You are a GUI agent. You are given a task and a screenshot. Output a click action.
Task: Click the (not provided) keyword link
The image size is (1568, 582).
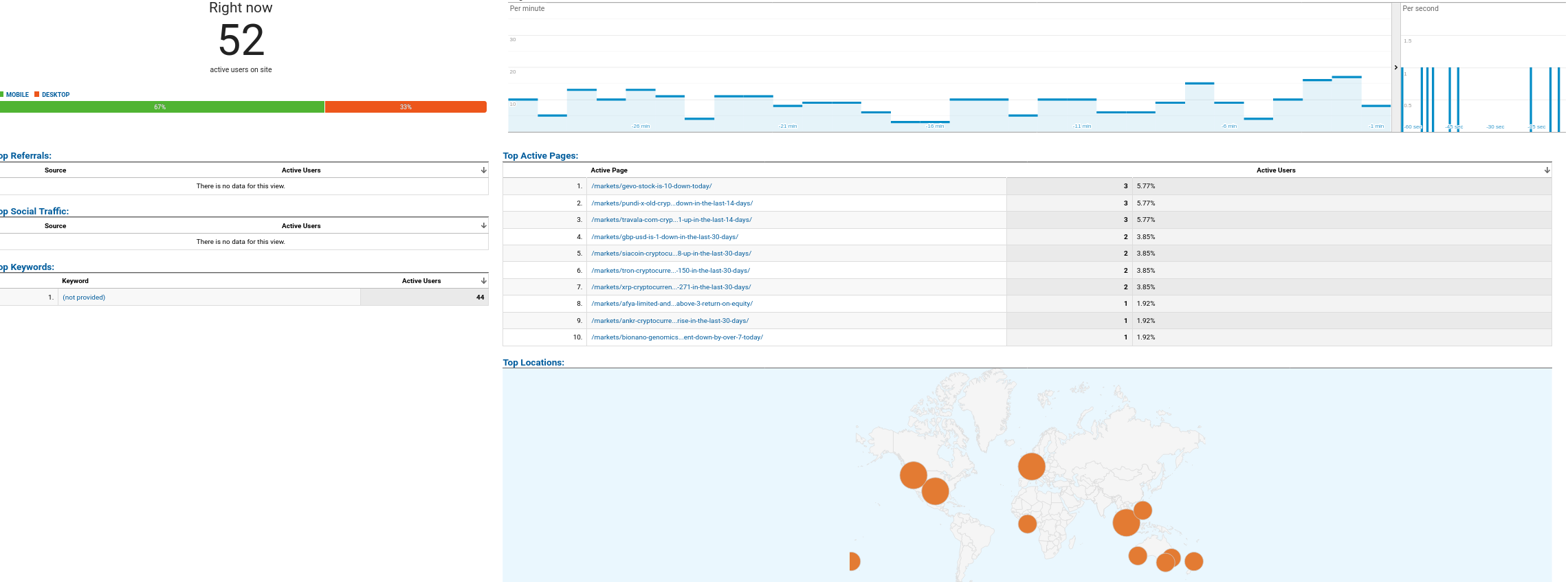click(x=84, y=298)
